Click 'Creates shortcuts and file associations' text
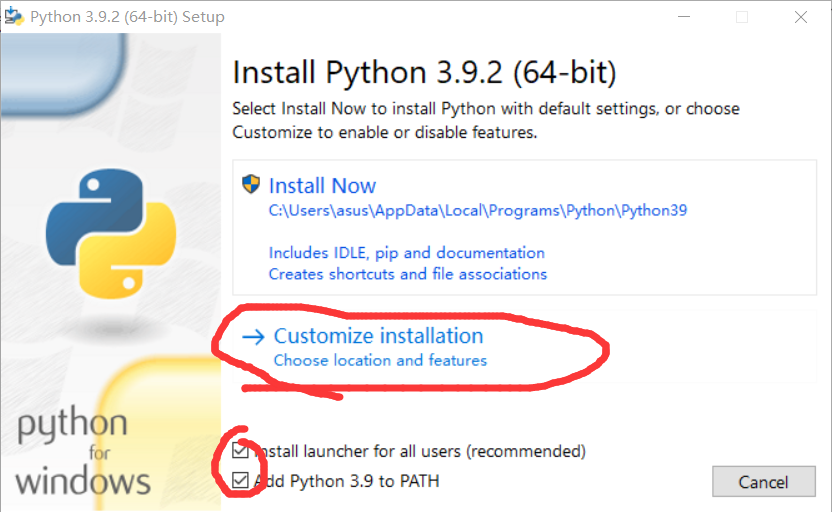 [408, 274]
